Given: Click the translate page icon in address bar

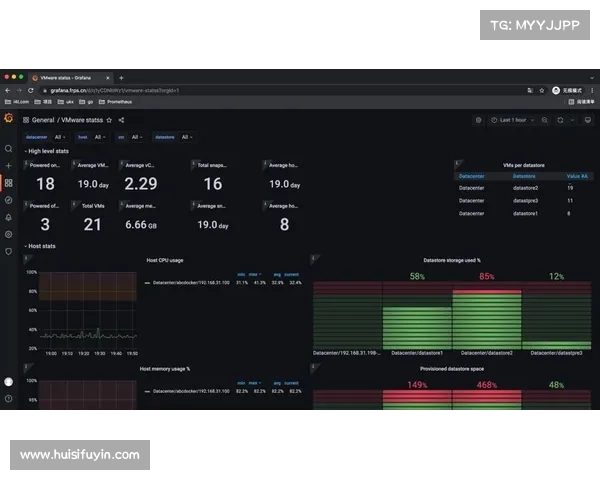Looking at the screenshot, I should click(x=530, y=91).
